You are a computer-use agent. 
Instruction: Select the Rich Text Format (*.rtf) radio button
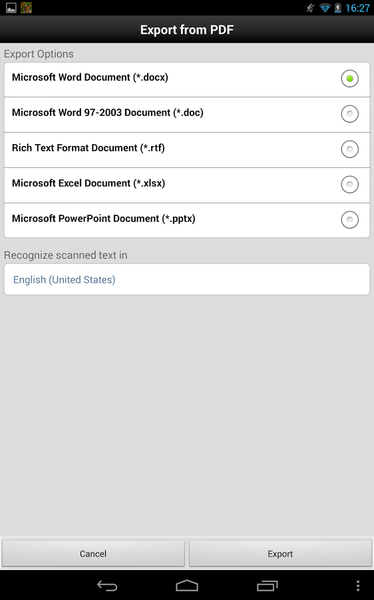coord(350,149)
